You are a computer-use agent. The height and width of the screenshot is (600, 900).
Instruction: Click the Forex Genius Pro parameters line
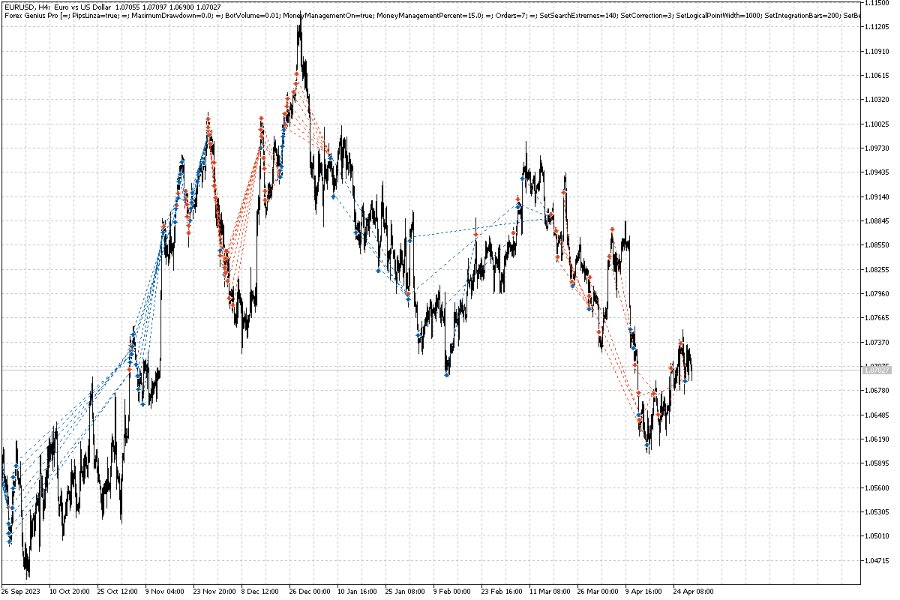coord(432,15)
